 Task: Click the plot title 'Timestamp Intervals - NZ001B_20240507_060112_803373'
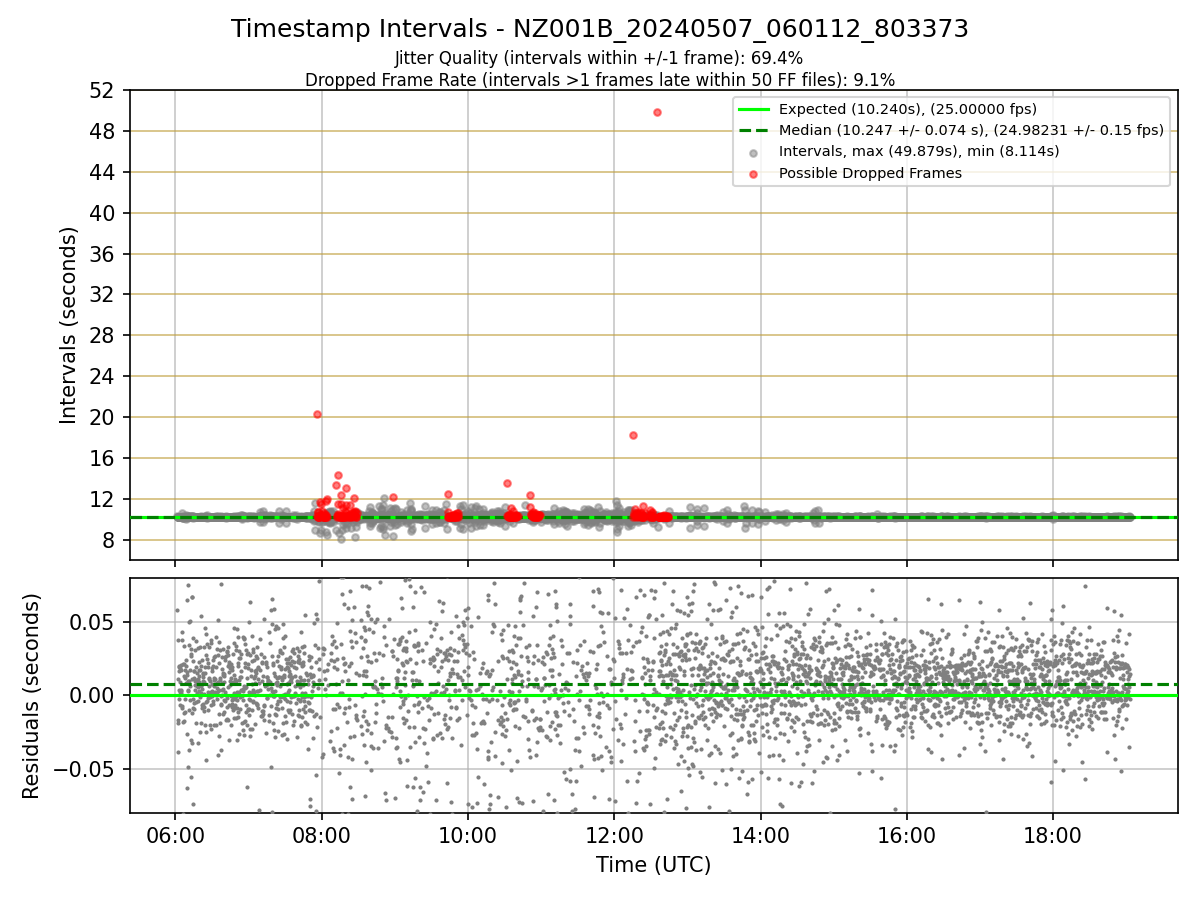click(600, 29)
